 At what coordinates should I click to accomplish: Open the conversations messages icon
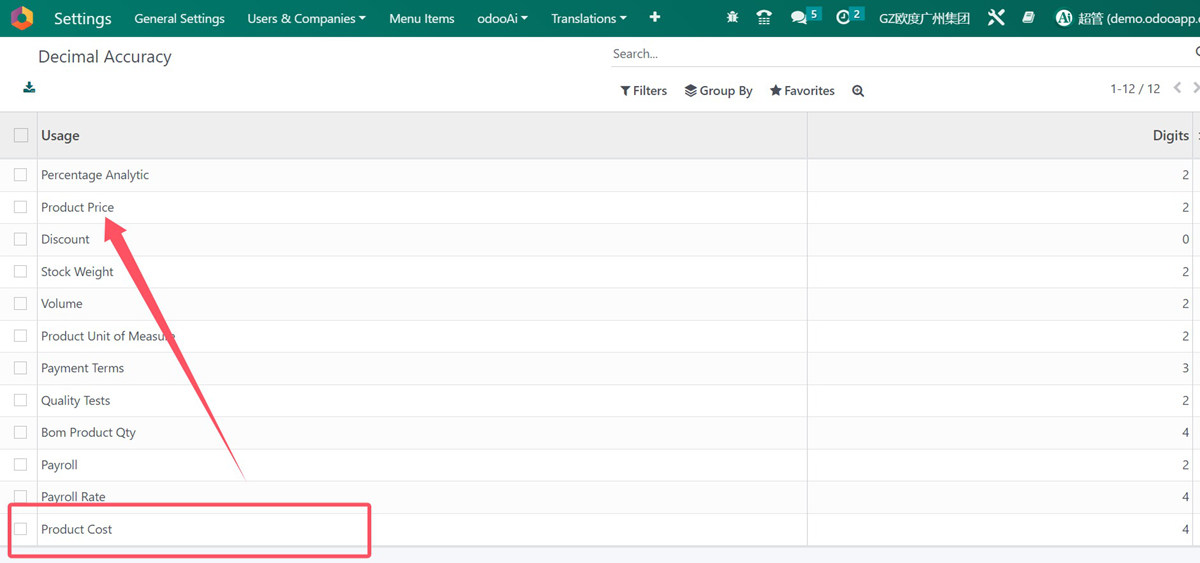tap(799, 18)
